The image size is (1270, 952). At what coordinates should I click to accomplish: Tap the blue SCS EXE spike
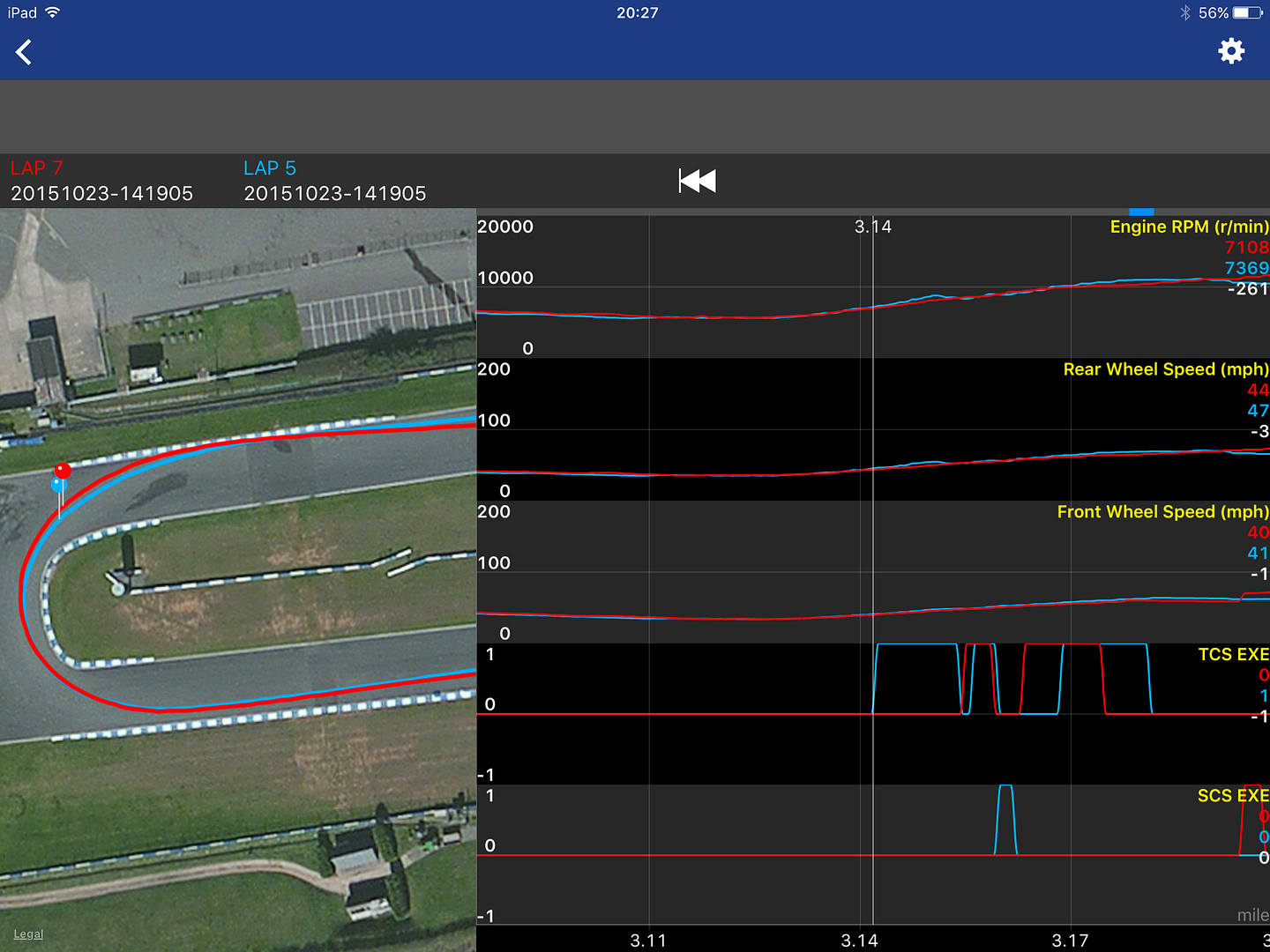click(x=1005, y=820)
